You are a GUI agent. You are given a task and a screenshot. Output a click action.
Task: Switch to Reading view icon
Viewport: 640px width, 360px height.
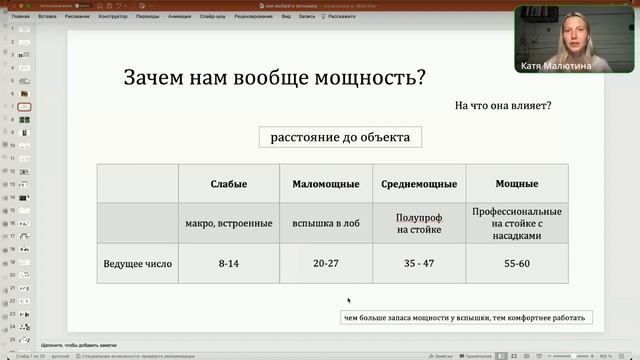527,356
